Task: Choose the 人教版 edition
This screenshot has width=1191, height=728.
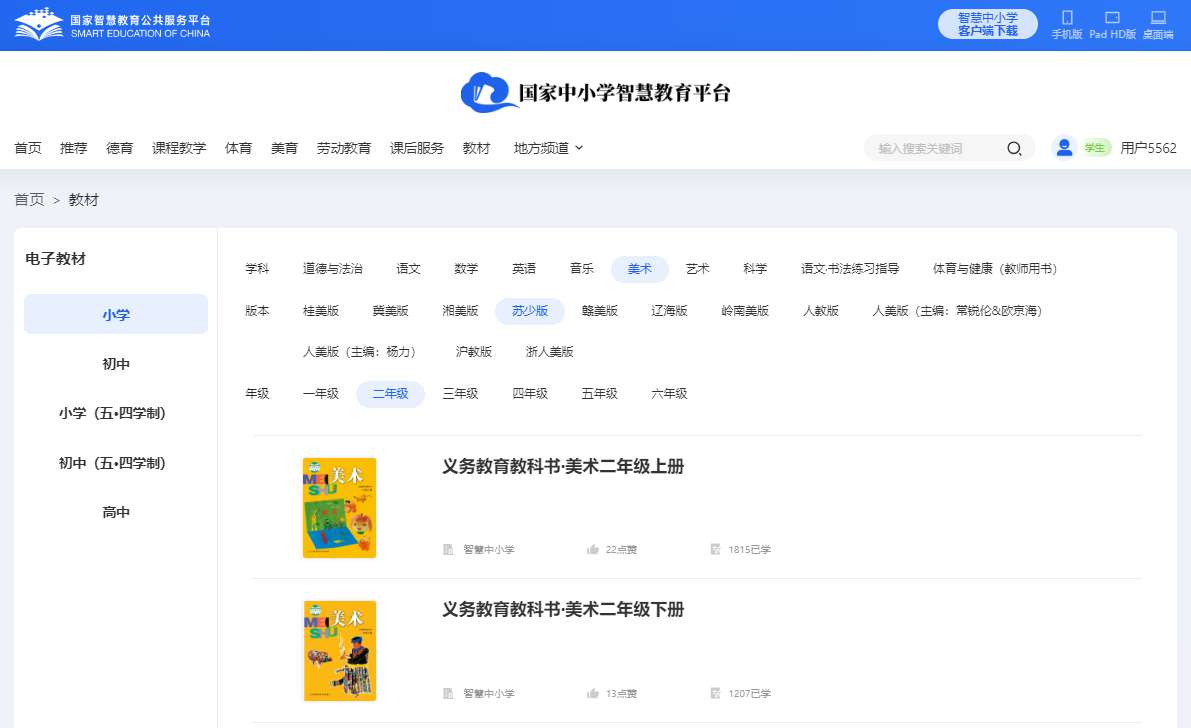Action: click(821, 311)
